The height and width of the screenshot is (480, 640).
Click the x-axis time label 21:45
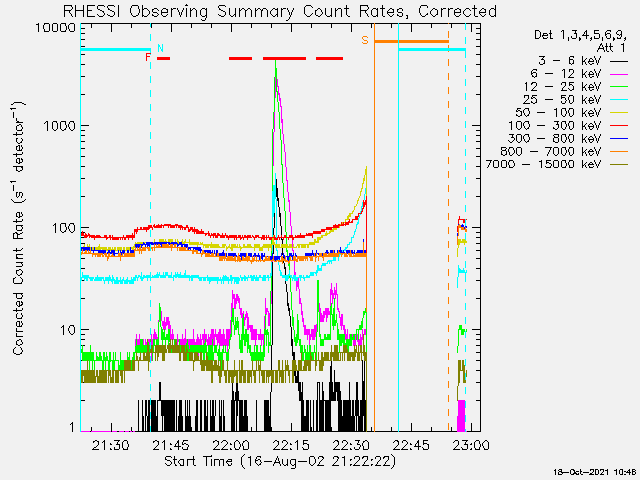(171, 445)
